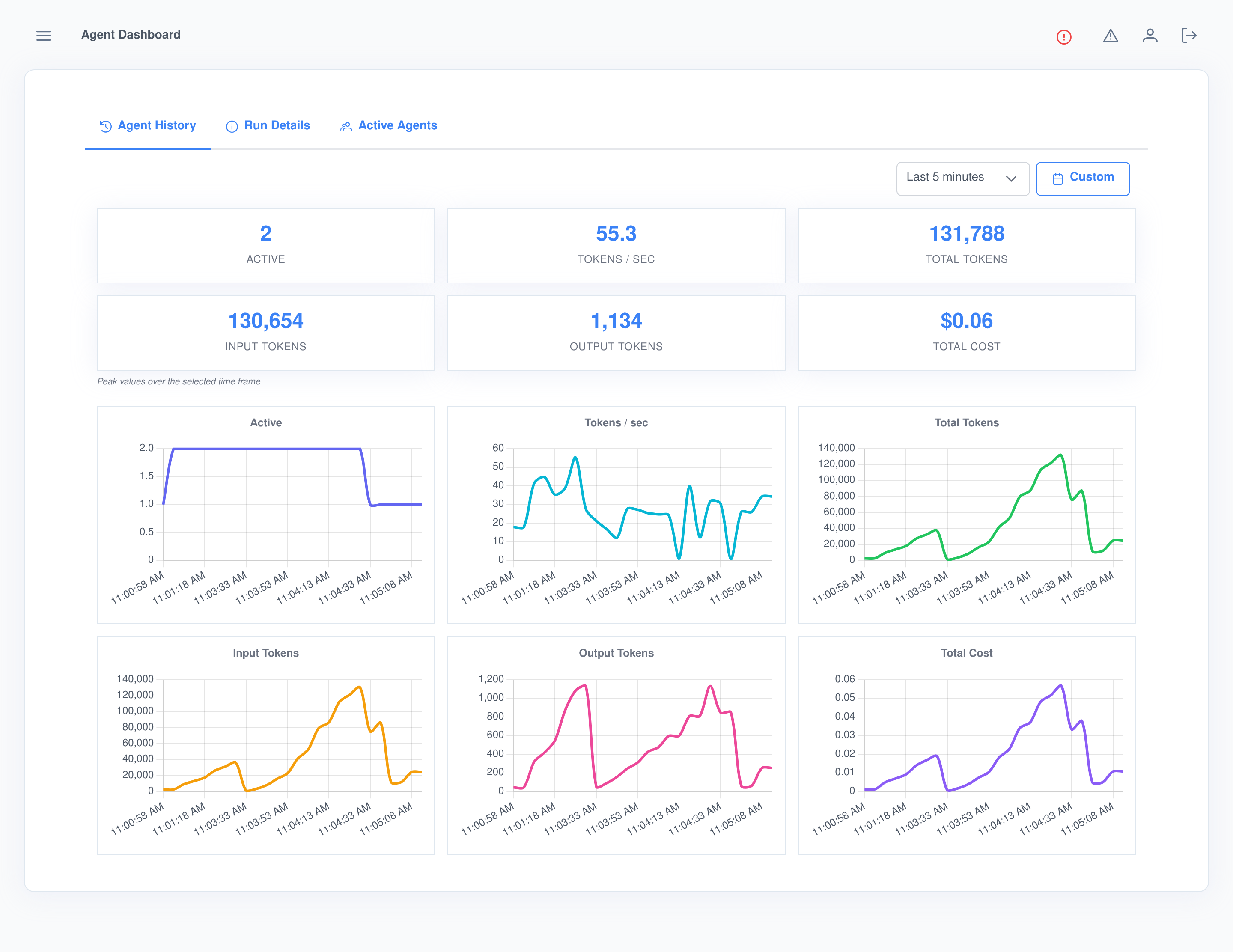Open the Last 5 minutes time range dropdown

[x=962, y=178]
